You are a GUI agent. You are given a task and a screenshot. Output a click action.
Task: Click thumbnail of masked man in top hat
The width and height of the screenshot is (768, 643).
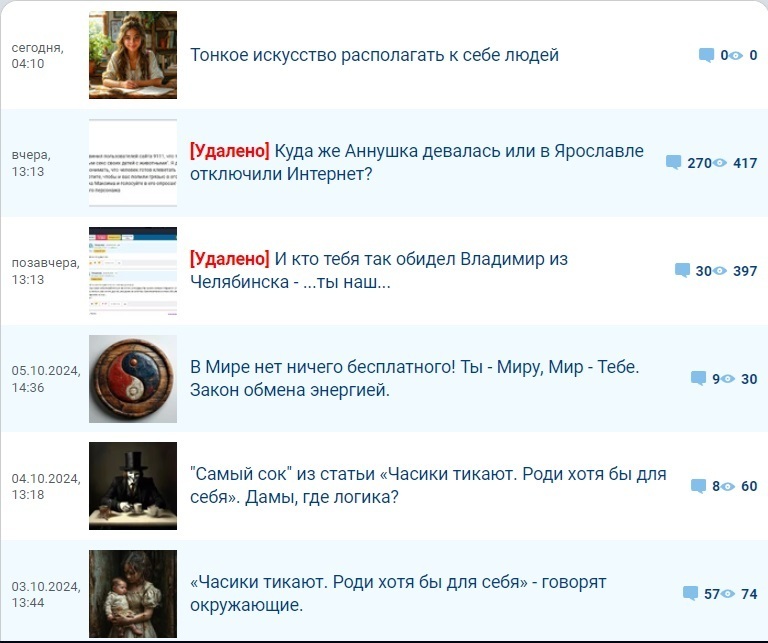tap(133, 486)
